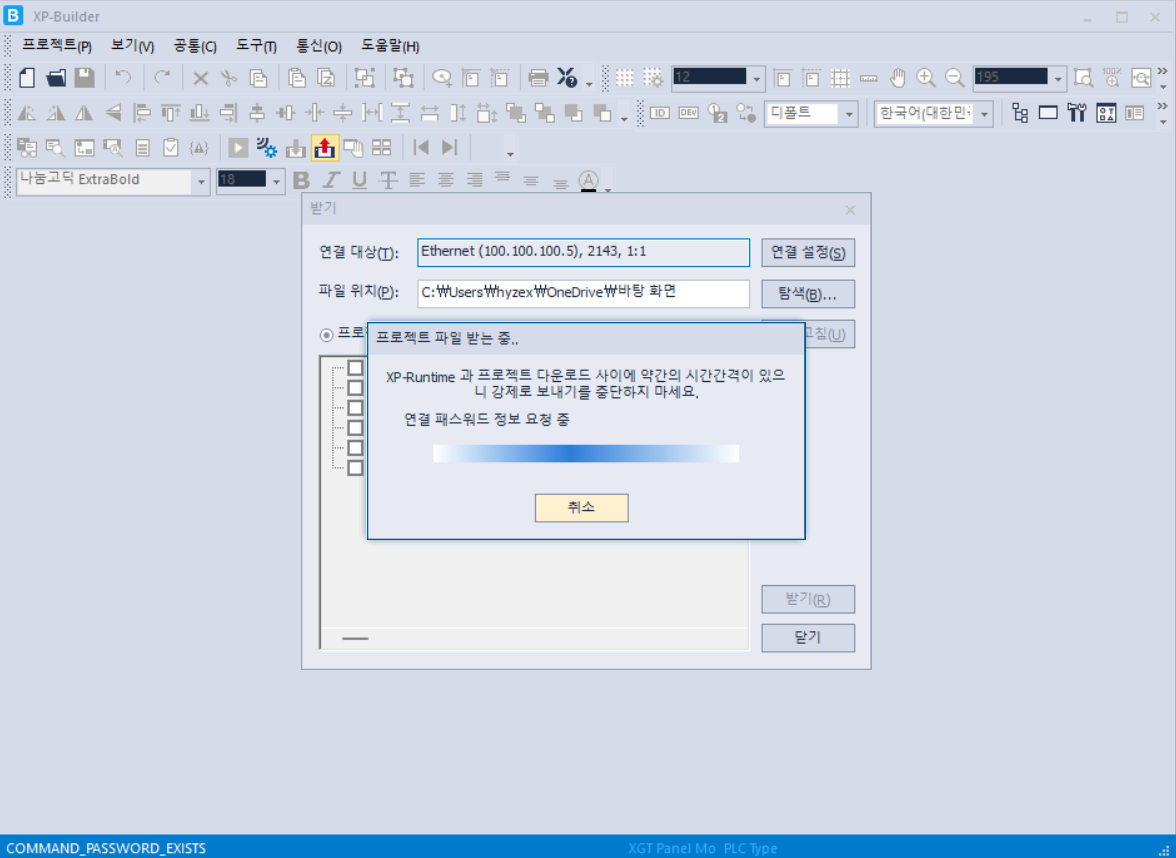Screen dimensions: 1176x858
Task: Open a project via the folder icon
Action: coord(56,77)
